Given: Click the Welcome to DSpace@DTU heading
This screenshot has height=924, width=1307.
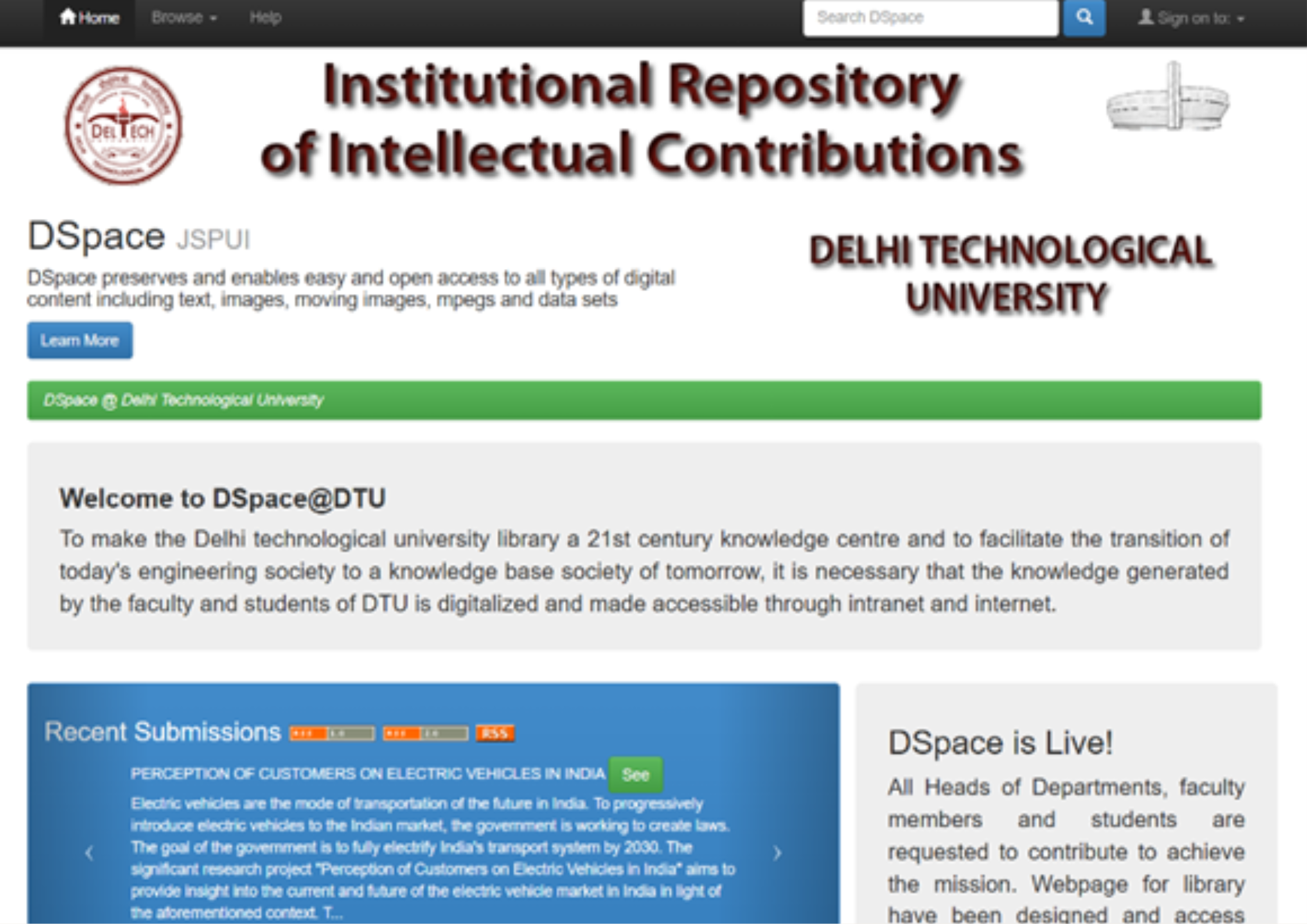Looking at the screenshot, I should tap(222, 498).
